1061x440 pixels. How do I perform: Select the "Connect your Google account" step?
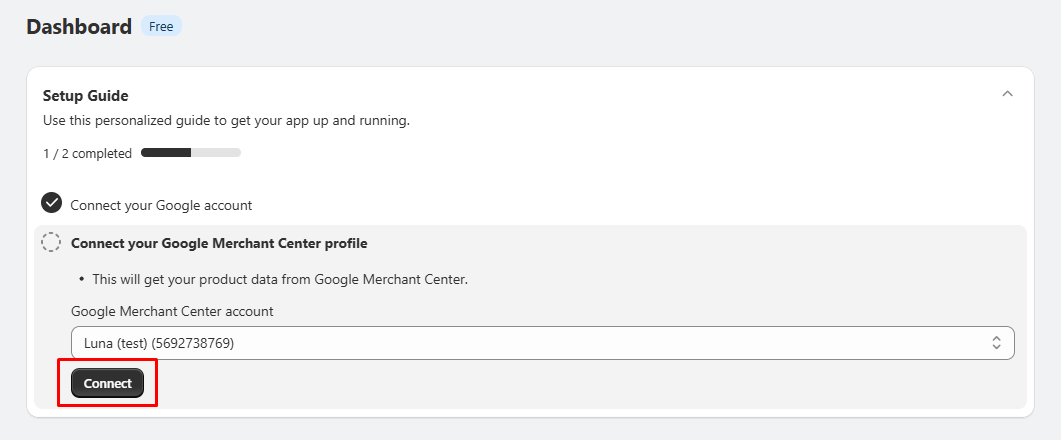click(x=161, y=205)
